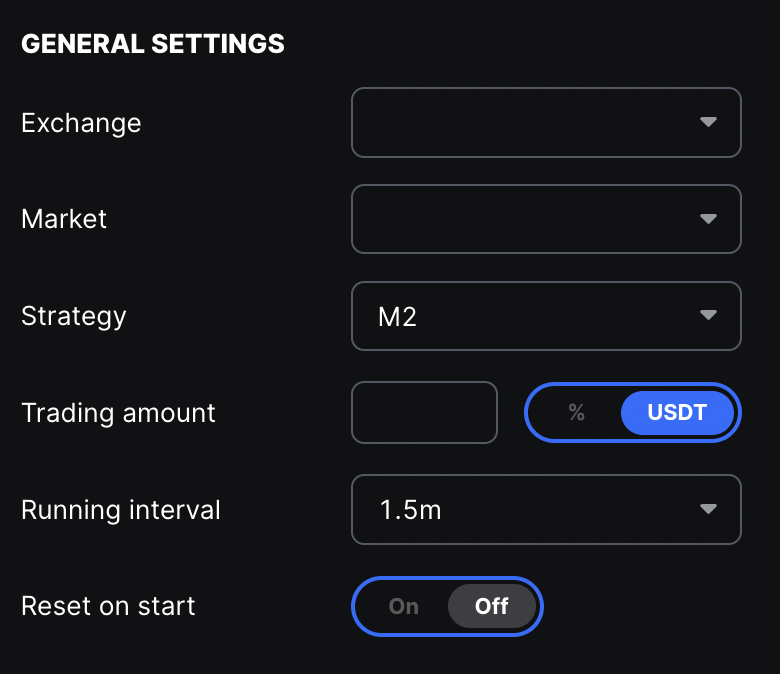Turn Reset on start to On
This screenshot has height=674, width=780.
point(404,606)
